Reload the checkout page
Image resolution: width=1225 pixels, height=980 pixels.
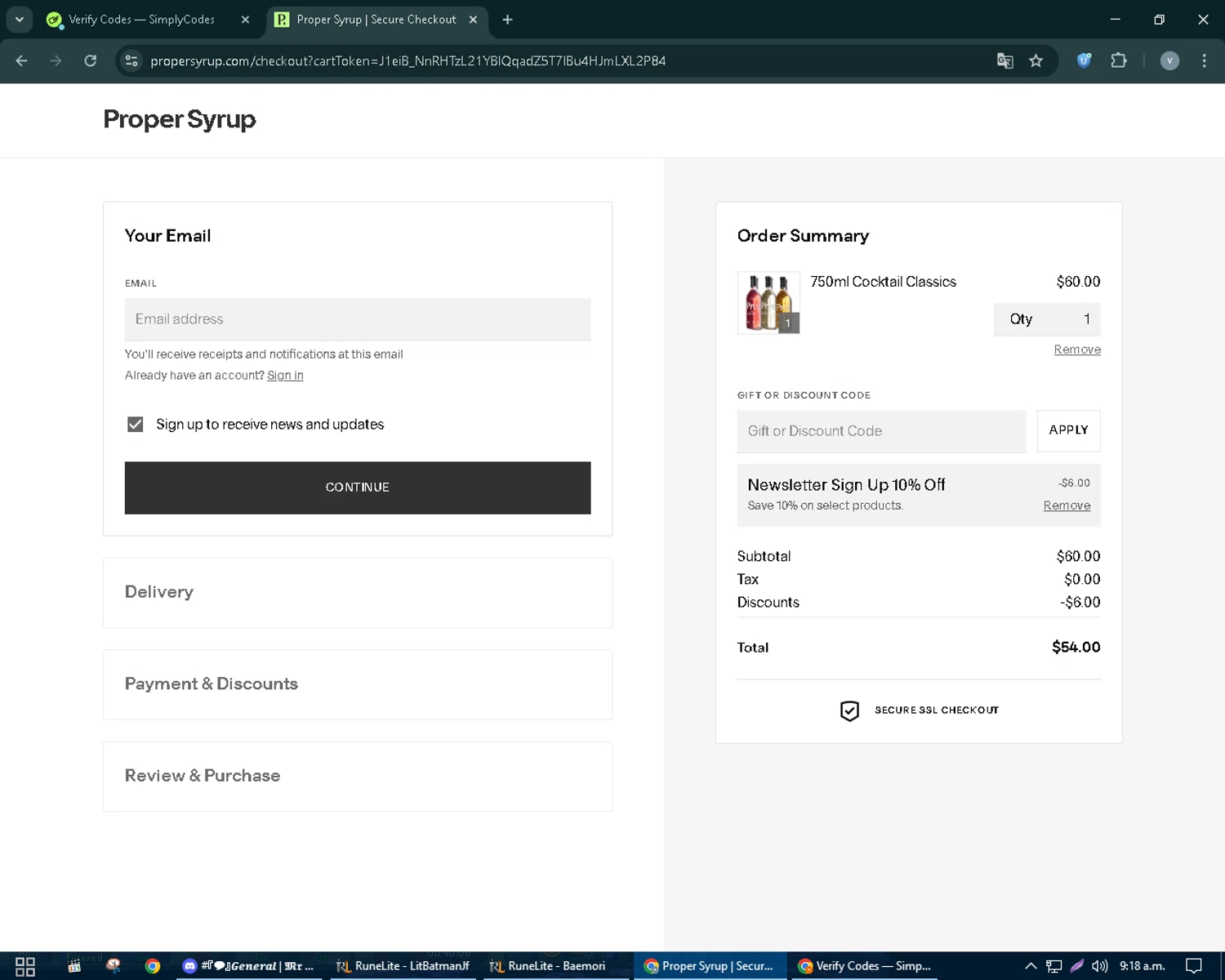click(91, 60)
